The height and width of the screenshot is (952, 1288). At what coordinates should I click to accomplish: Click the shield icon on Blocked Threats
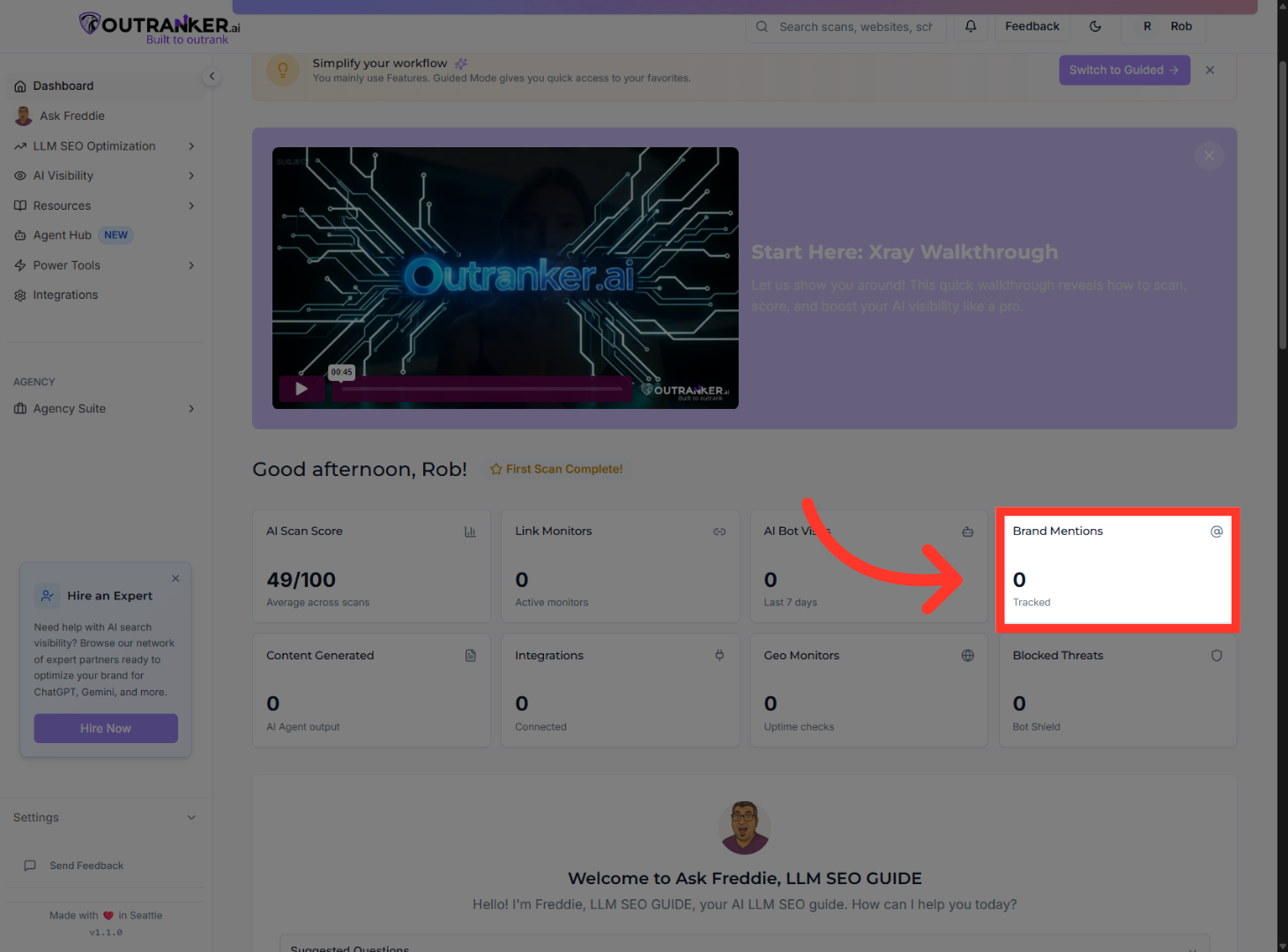click(x=1217, y=655)
